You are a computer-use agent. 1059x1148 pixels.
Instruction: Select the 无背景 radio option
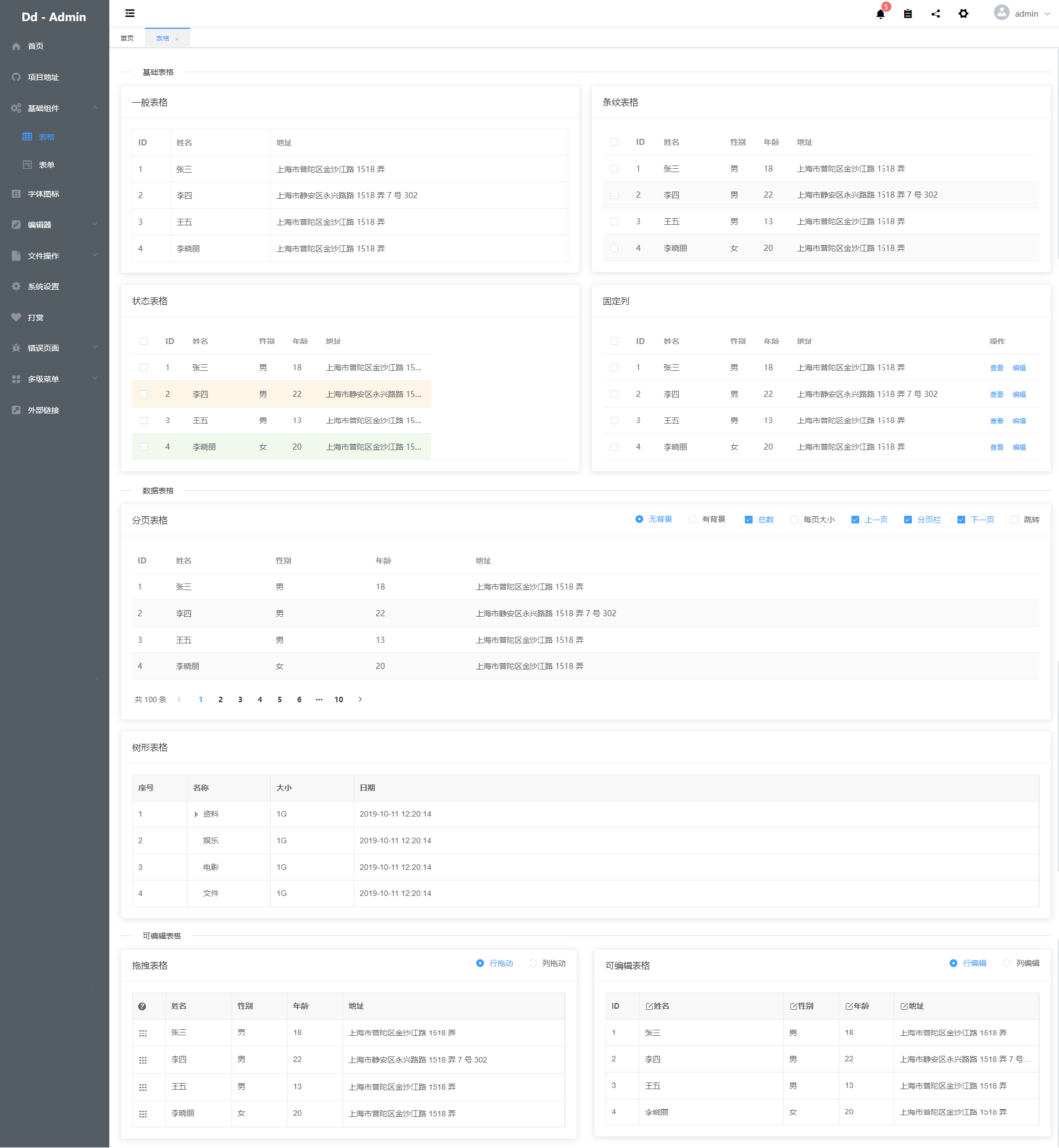[x=653, y=520]
